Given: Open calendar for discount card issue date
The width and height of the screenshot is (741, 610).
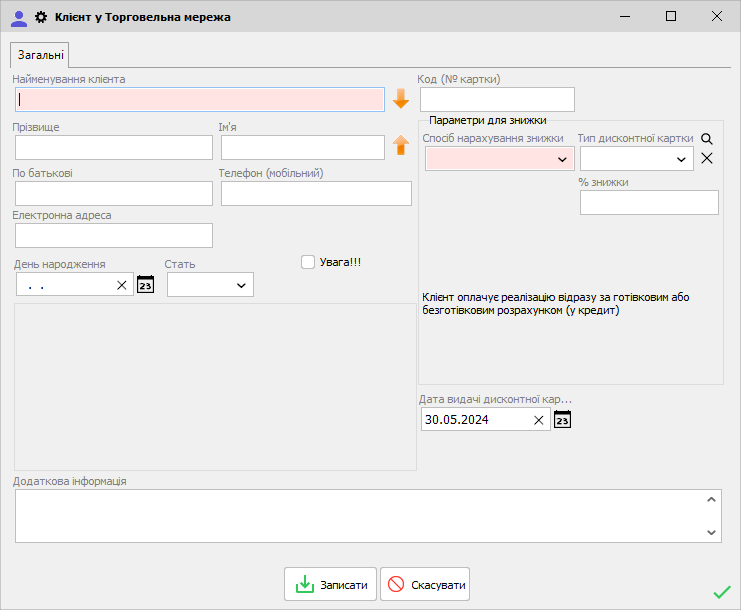Looking at the screenshot, I should (562, 420).
